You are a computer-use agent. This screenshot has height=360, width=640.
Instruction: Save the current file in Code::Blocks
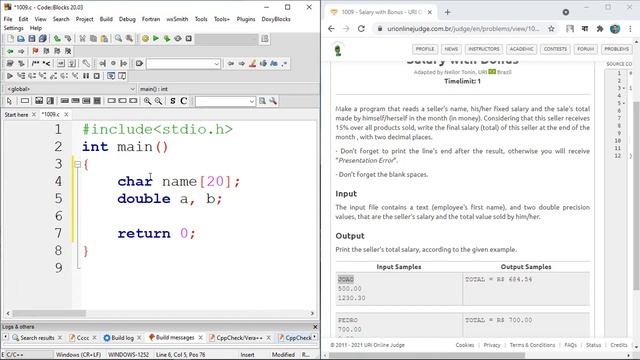coord(32,38)
